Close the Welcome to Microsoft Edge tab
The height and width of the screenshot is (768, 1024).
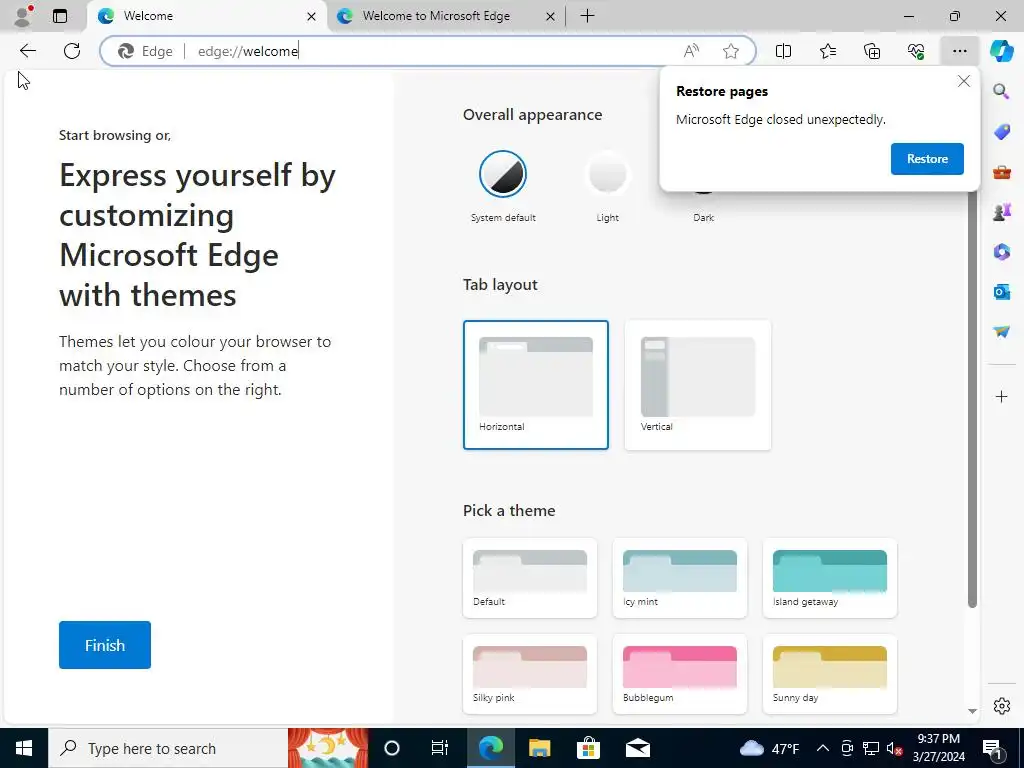click(x=550, y=16)
